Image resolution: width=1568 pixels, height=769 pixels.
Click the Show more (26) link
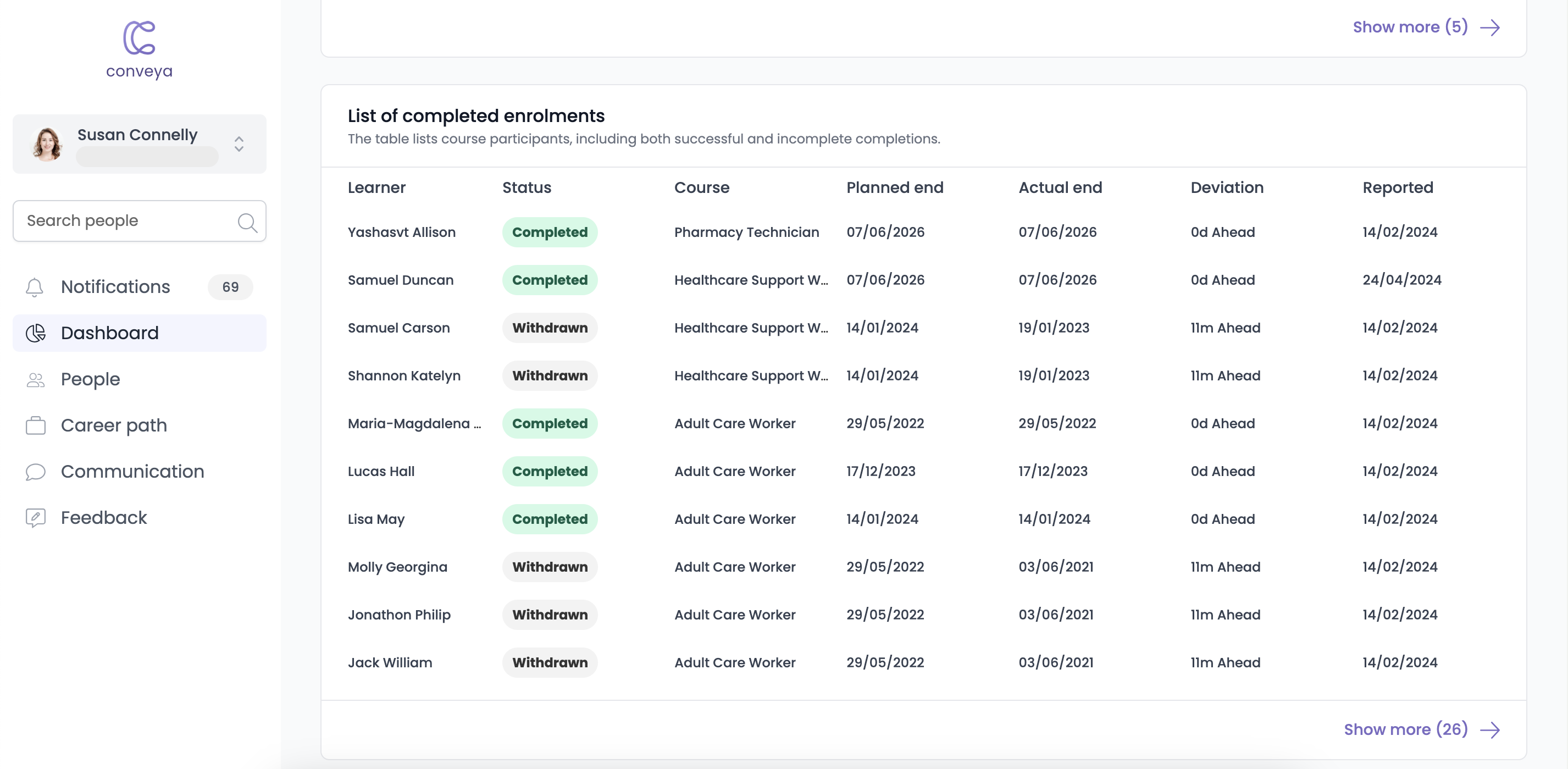tap(1406, 729)
